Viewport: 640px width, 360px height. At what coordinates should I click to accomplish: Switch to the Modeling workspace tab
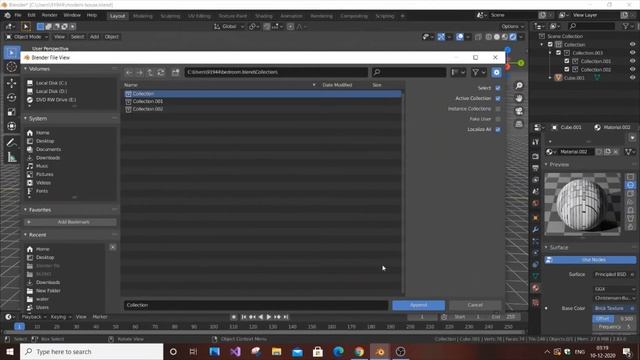pyautogui.click(x=143, y=16)
